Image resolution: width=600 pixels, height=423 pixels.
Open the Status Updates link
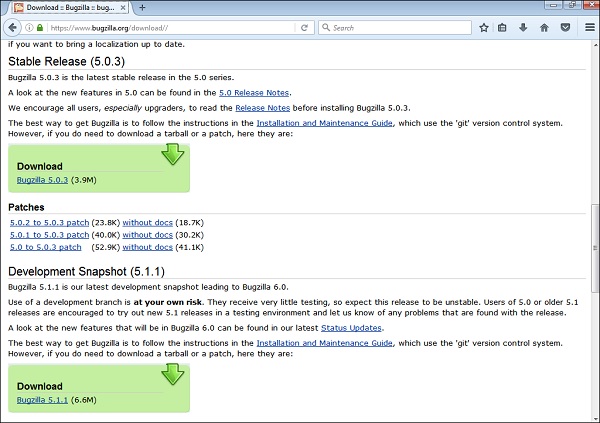click(x=351, y=328)
